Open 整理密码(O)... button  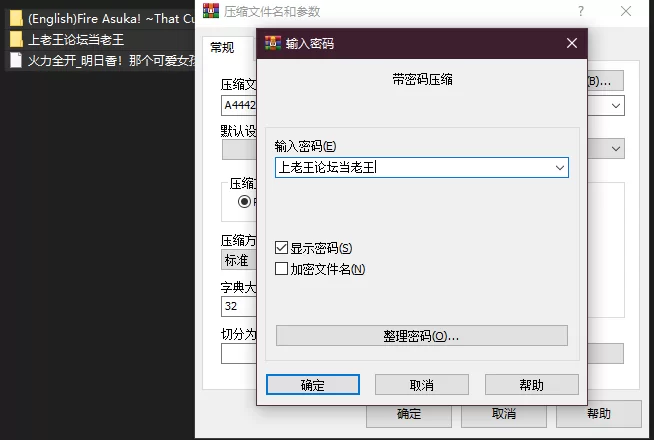pos(422,336)
